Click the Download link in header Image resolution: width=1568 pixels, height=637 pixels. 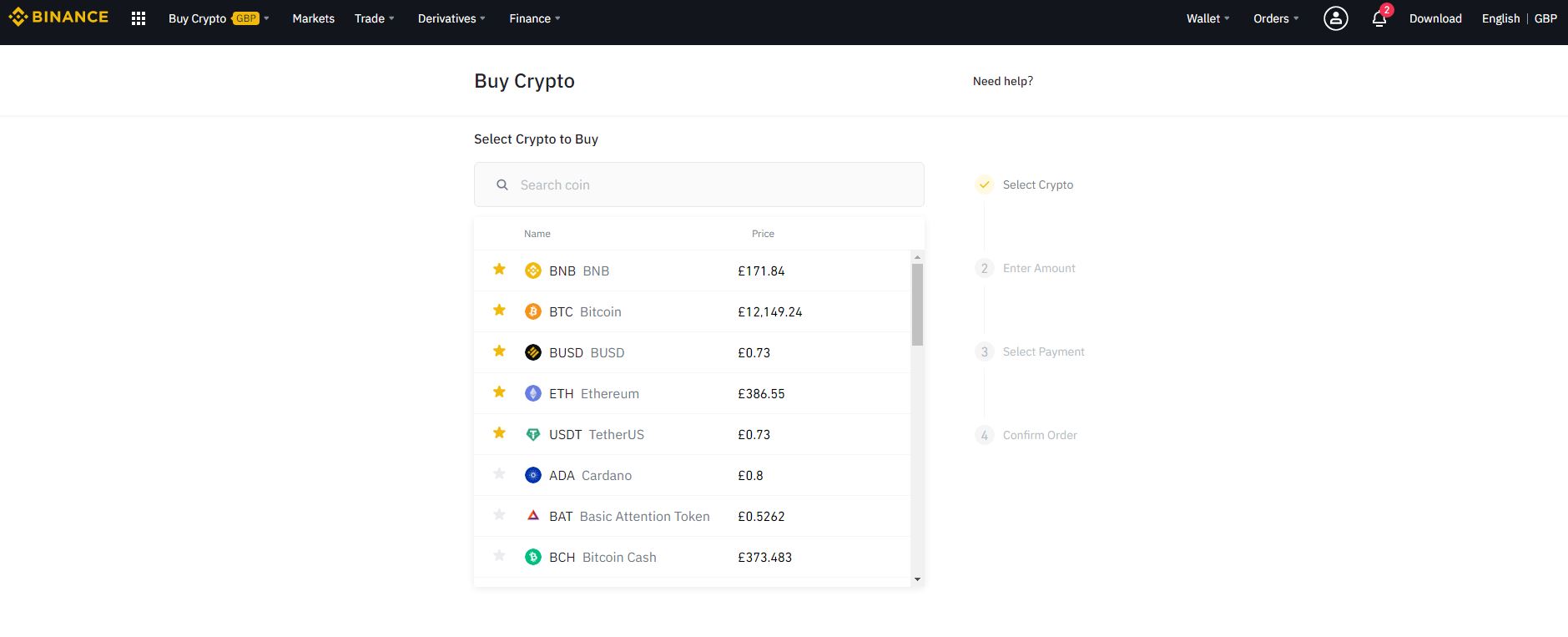[1434, 18]
